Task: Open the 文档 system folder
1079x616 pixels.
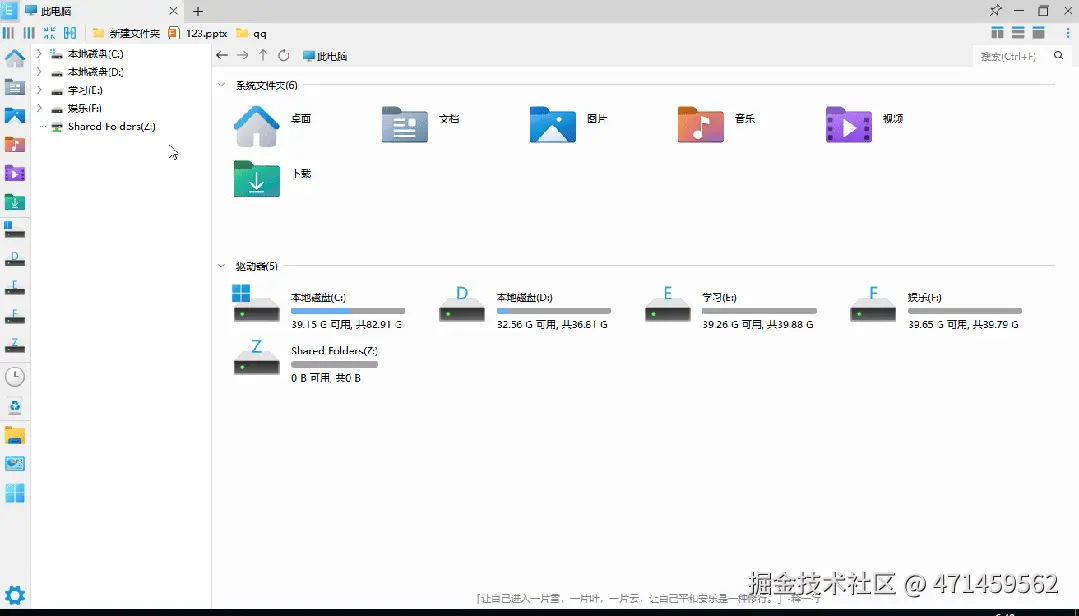Action: coord(420,125)
